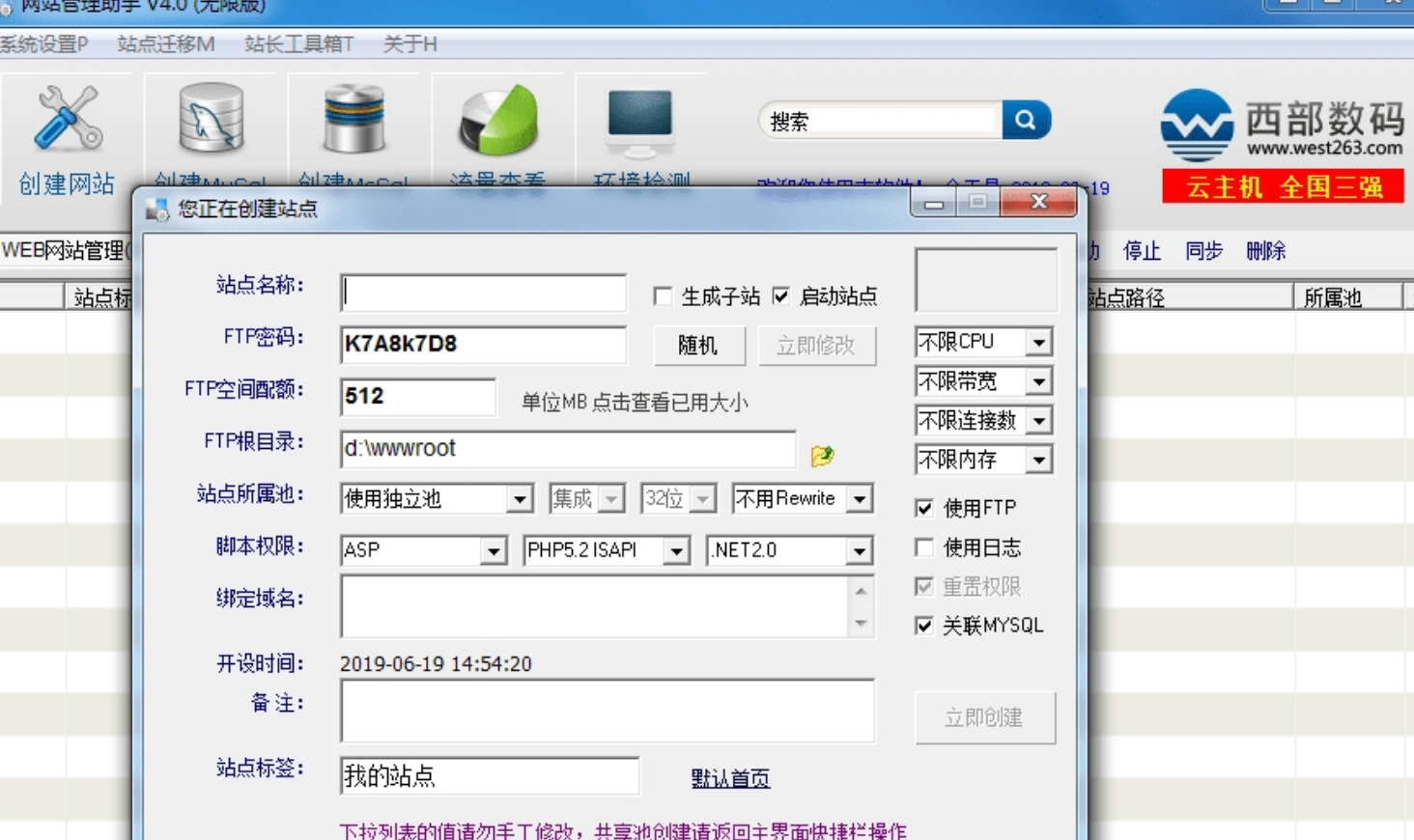This screenshot has width=1414, height=840.
Task: Open the 默认首页 link
Action: [730, 778]
